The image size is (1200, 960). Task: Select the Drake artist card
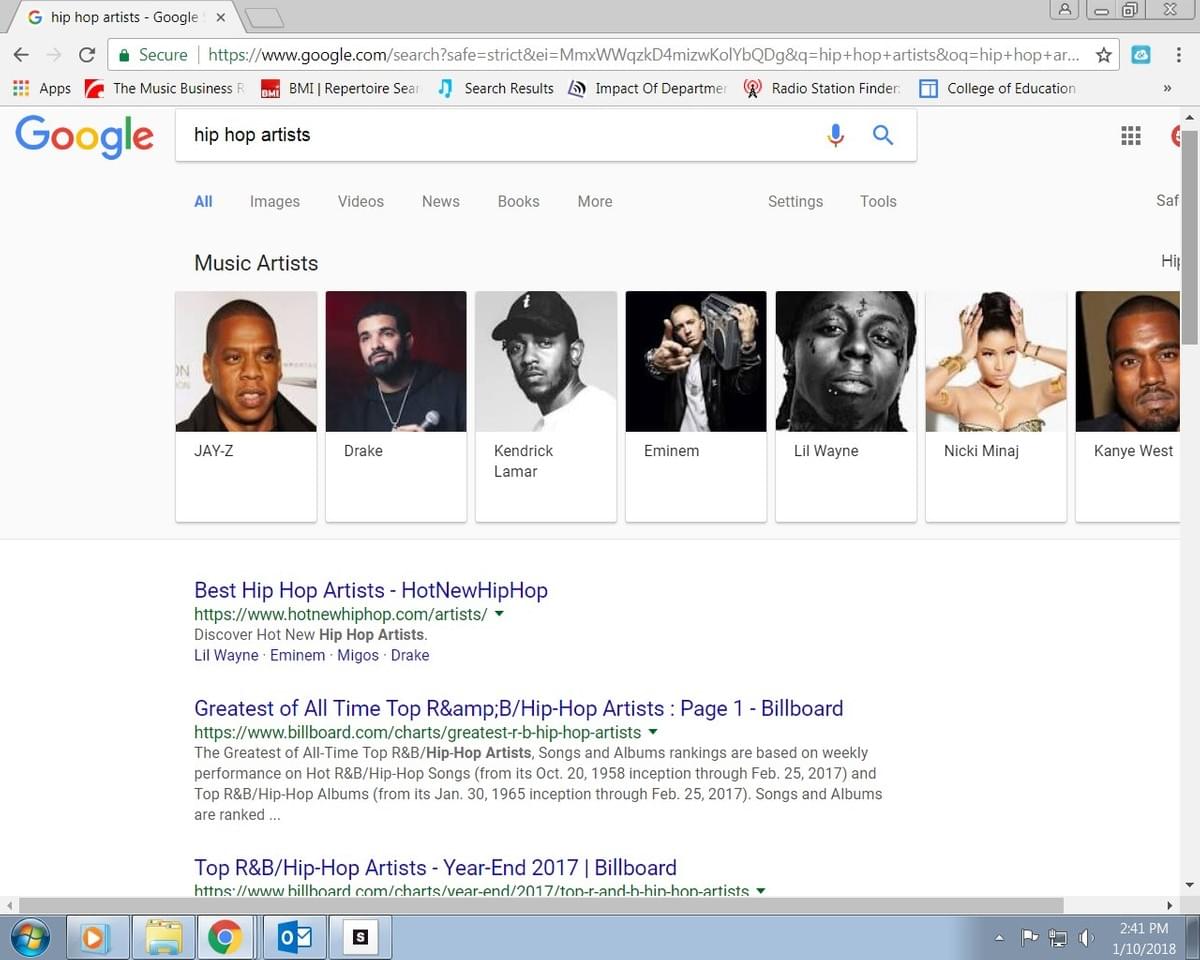click(396, 406)
